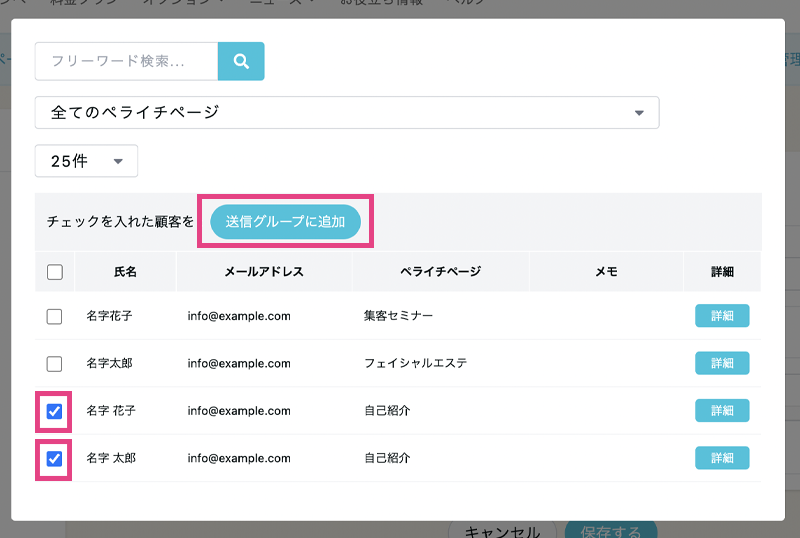The width and height of the screenshot is (800, 538).
Task: Expand the 25件 page size dropdown
Action: click(86, 161)
